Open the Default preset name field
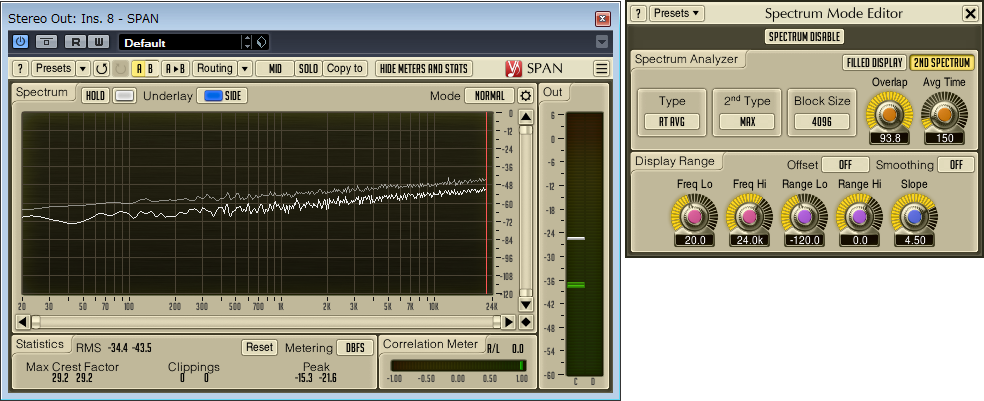The image size is (984, 401). [179, 43]
